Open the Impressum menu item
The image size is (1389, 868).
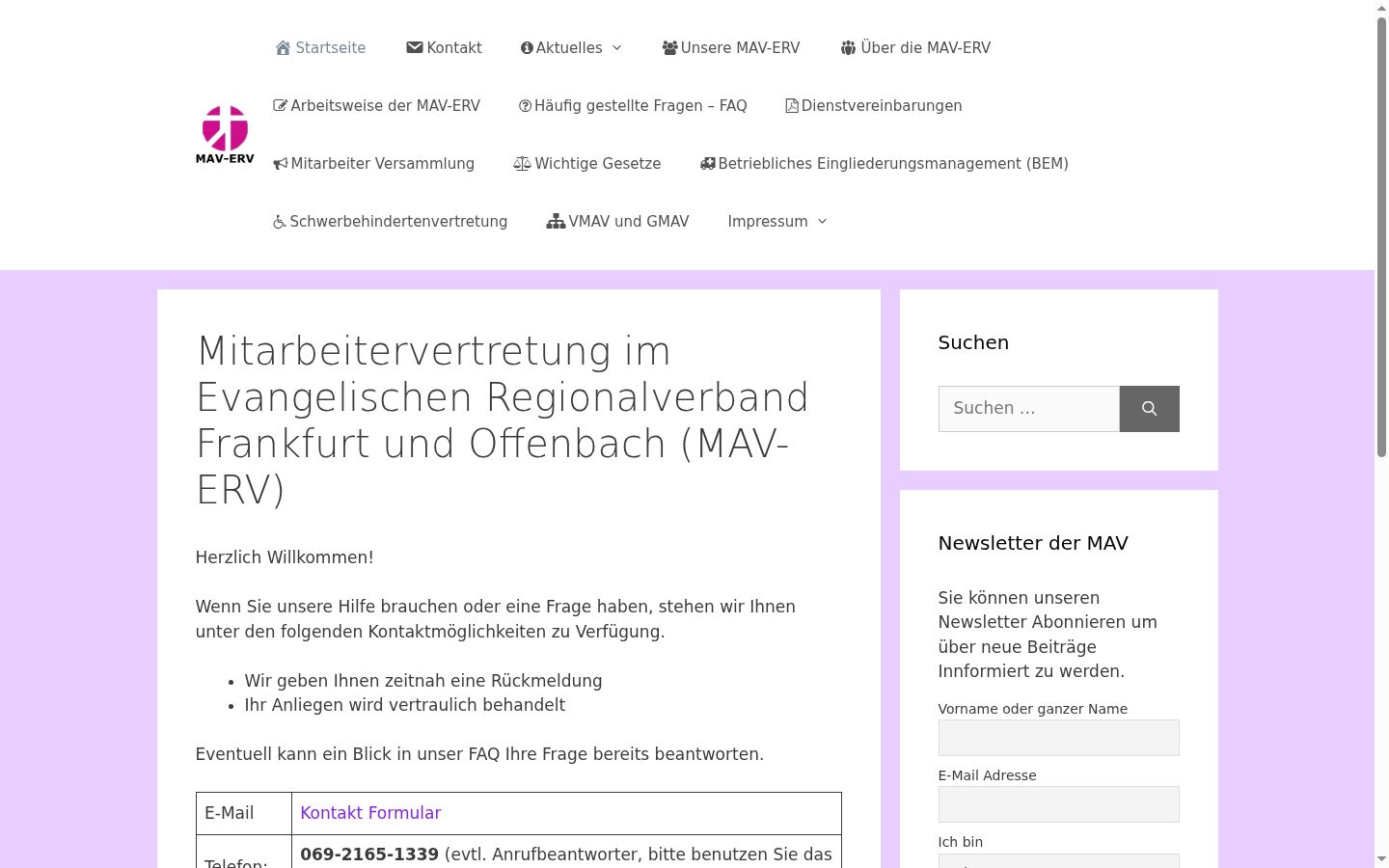[768, 222]
